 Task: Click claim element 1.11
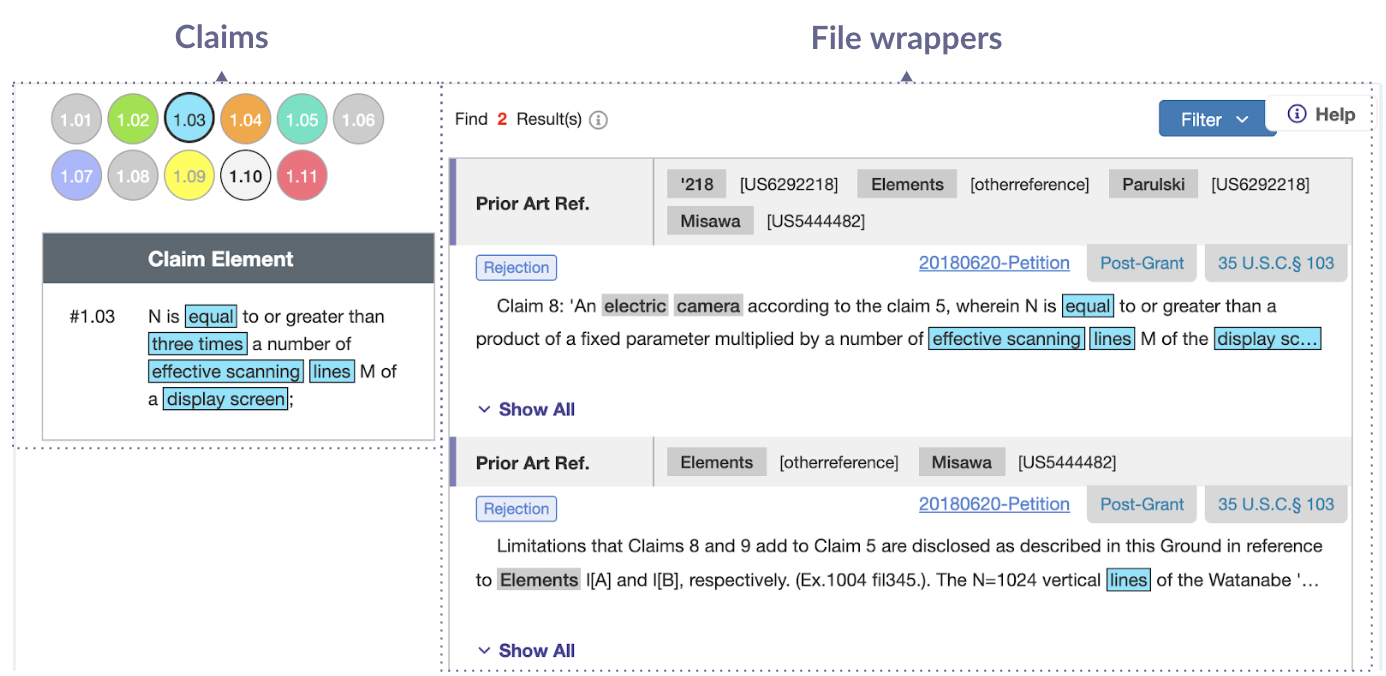click(302, 175)
